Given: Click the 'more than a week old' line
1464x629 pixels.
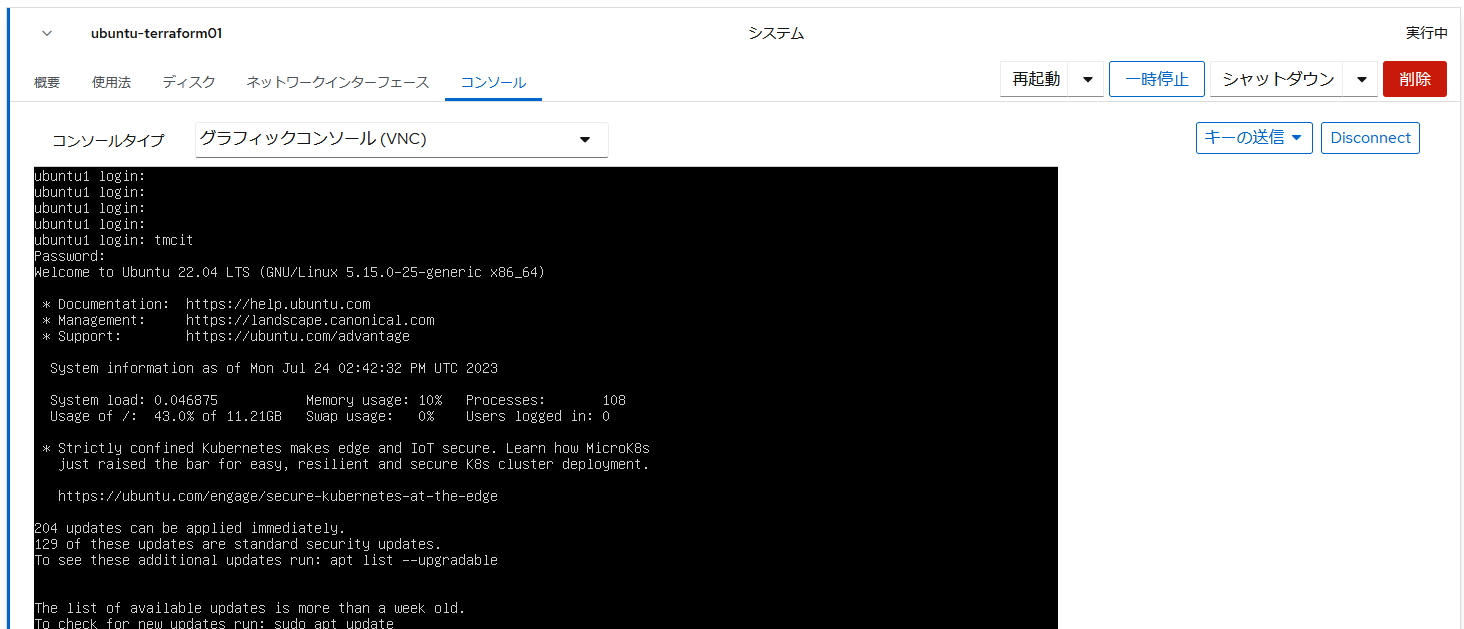Looking at the screenshot, I should click(x=250, y=608).
